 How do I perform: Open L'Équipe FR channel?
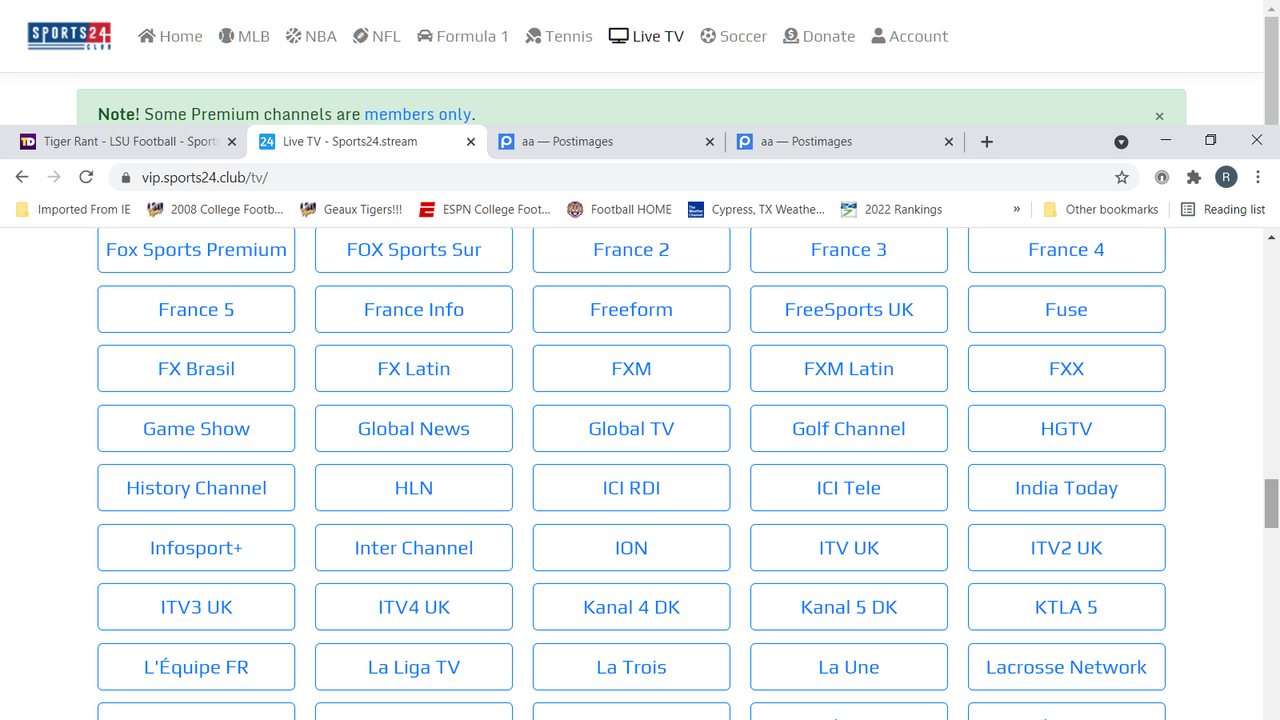196,667
